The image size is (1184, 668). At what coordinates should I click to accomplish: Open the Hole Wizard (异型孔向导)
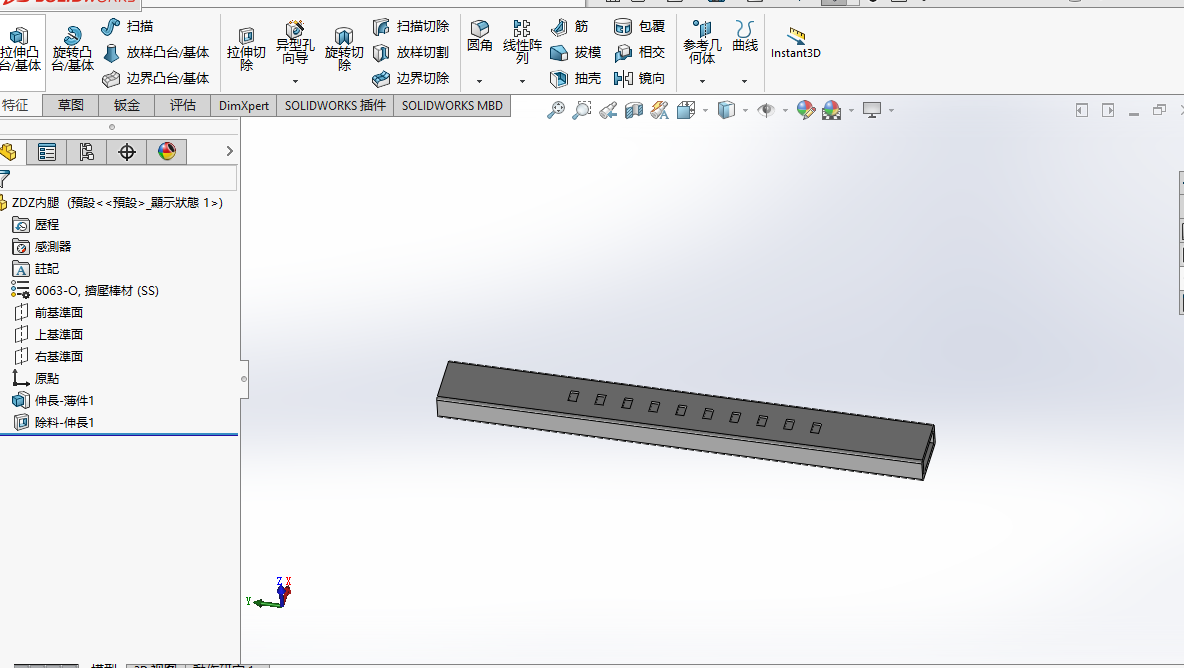[295, 44]
